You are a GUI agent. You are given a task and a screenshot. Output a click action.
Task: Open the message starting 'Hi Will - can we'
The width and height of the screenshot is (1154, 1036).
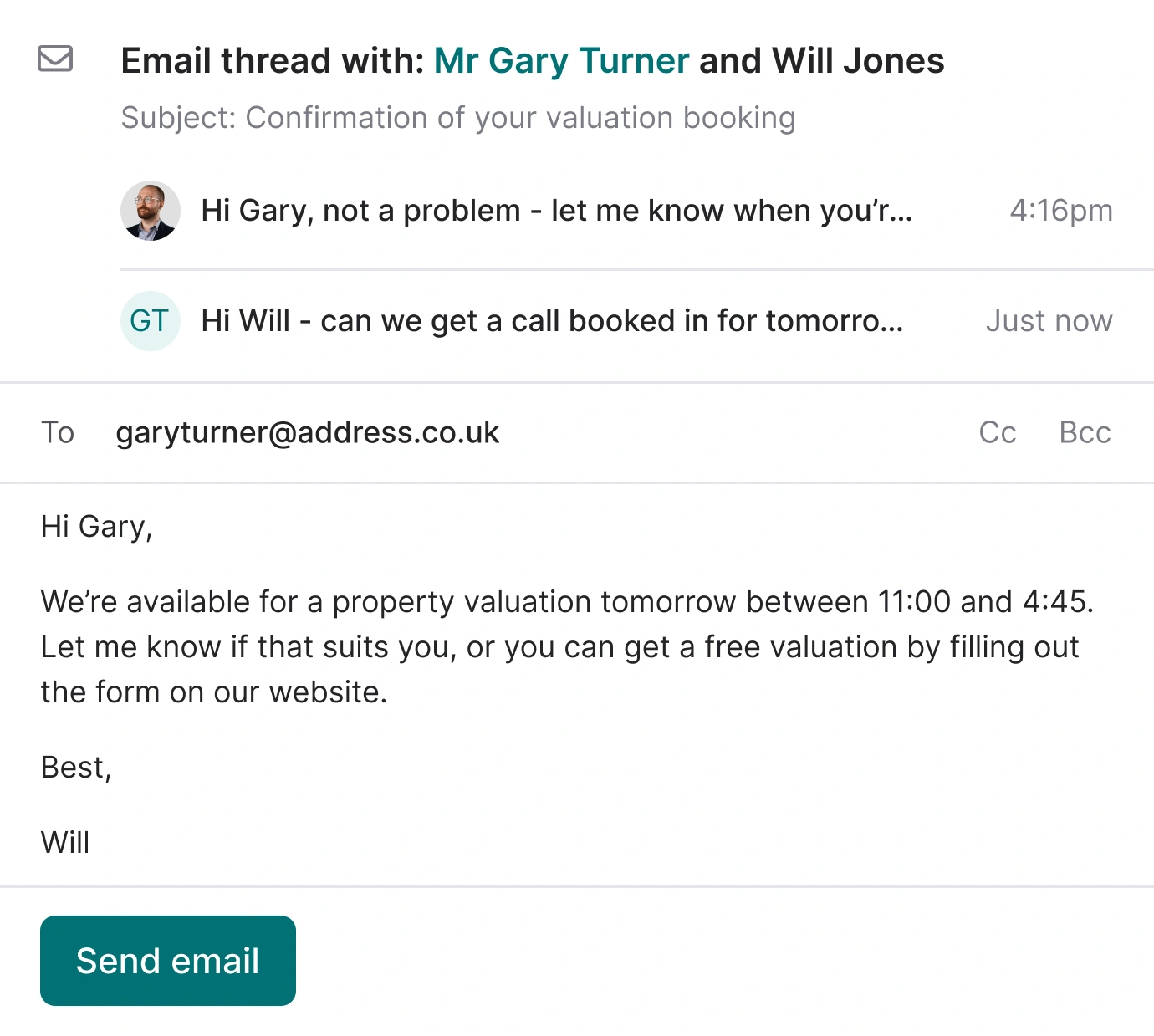pyautogui.click(x=552, y=321)
